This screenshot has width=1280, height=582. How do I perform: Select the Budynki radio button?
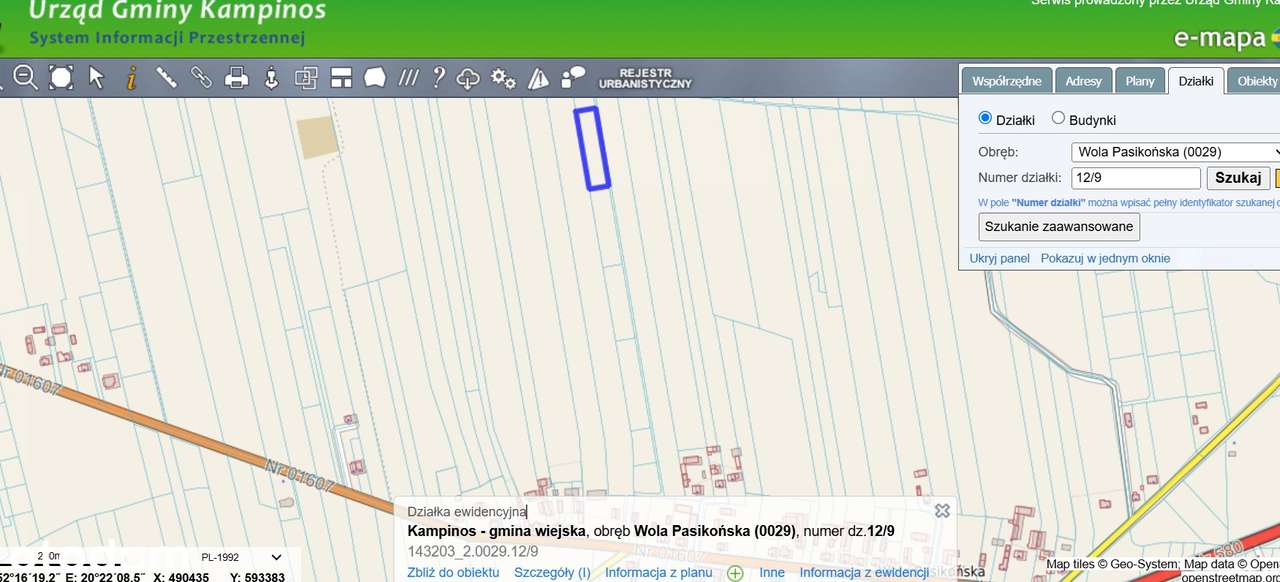[x=1058, y=118]
